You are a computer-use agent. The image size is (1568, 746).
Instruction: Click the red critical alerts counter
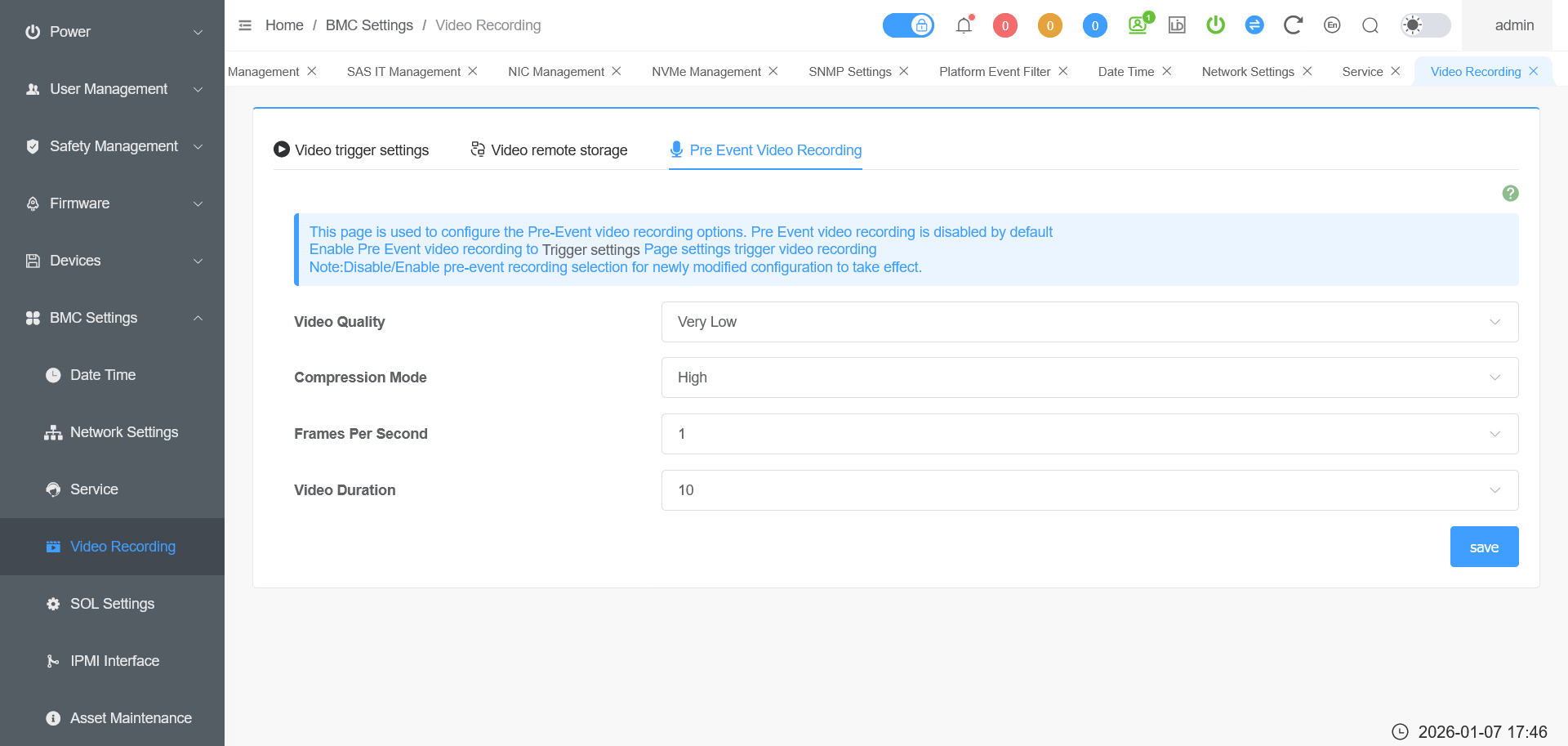coord(1004,25)
